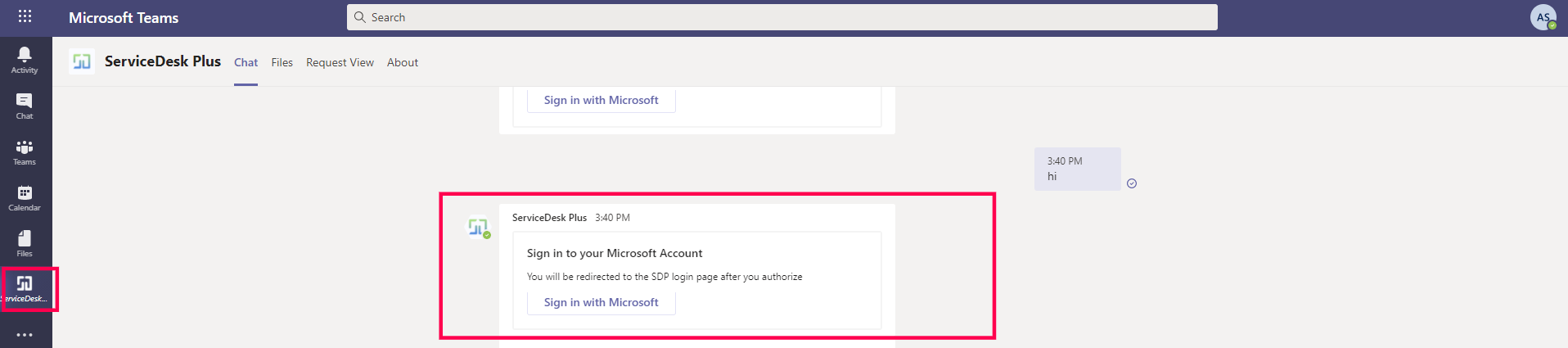Click the ServiceDesk Plus header title

point(163,61)
